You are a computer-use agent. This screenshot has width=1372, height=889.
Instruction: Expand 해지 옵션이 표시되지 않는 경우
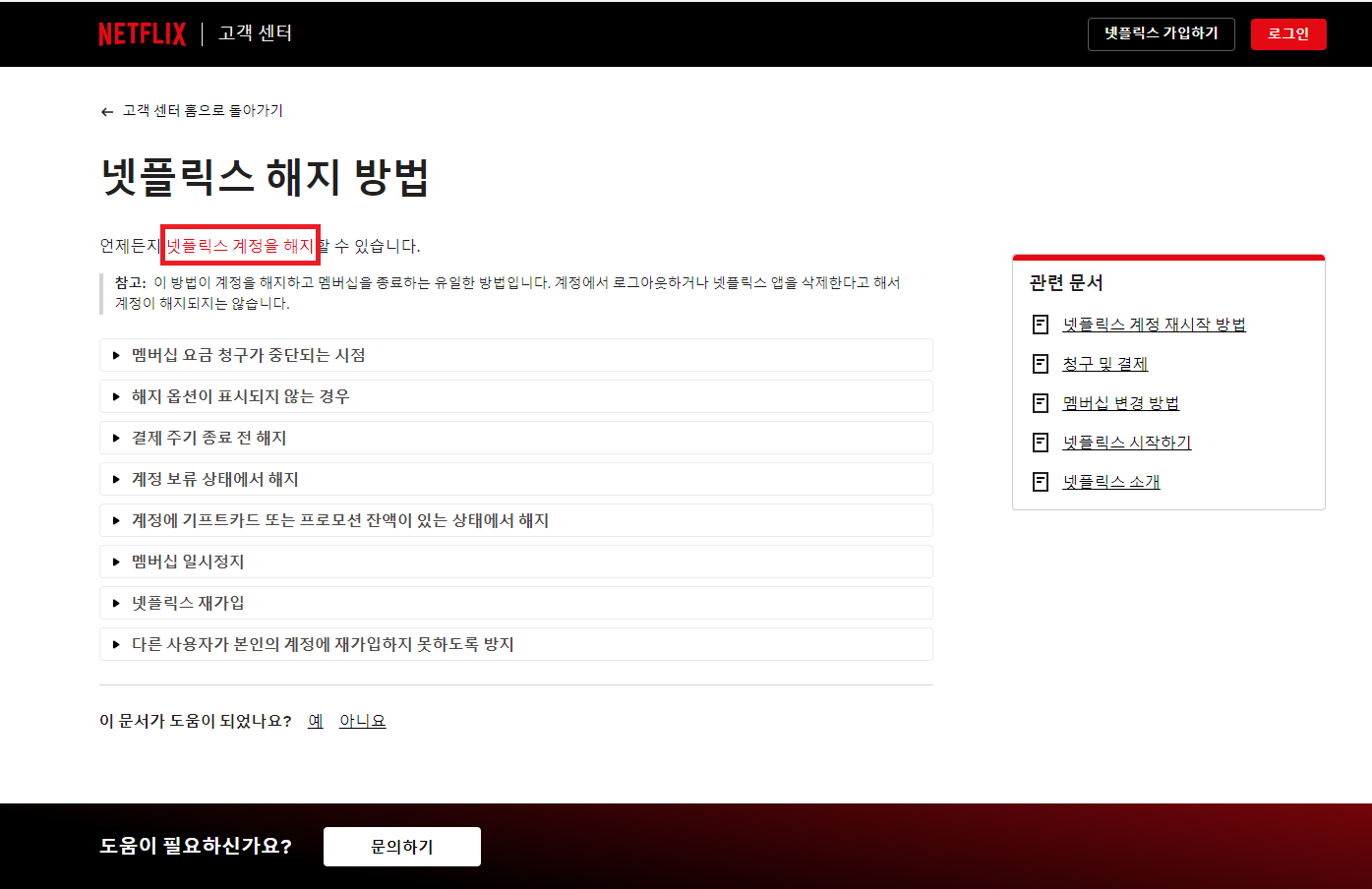coord(516,396)
